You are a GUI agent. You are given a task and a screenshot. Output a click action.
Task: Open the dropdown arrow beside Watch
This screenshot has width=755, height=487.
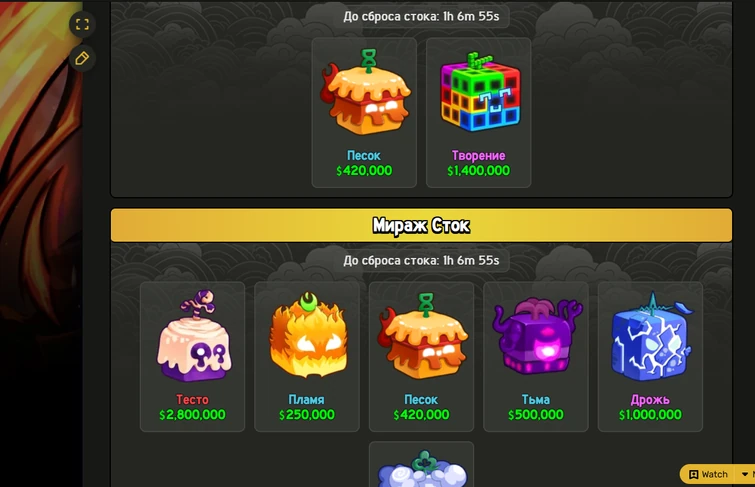pyautogui.click(x=745, y=474)
